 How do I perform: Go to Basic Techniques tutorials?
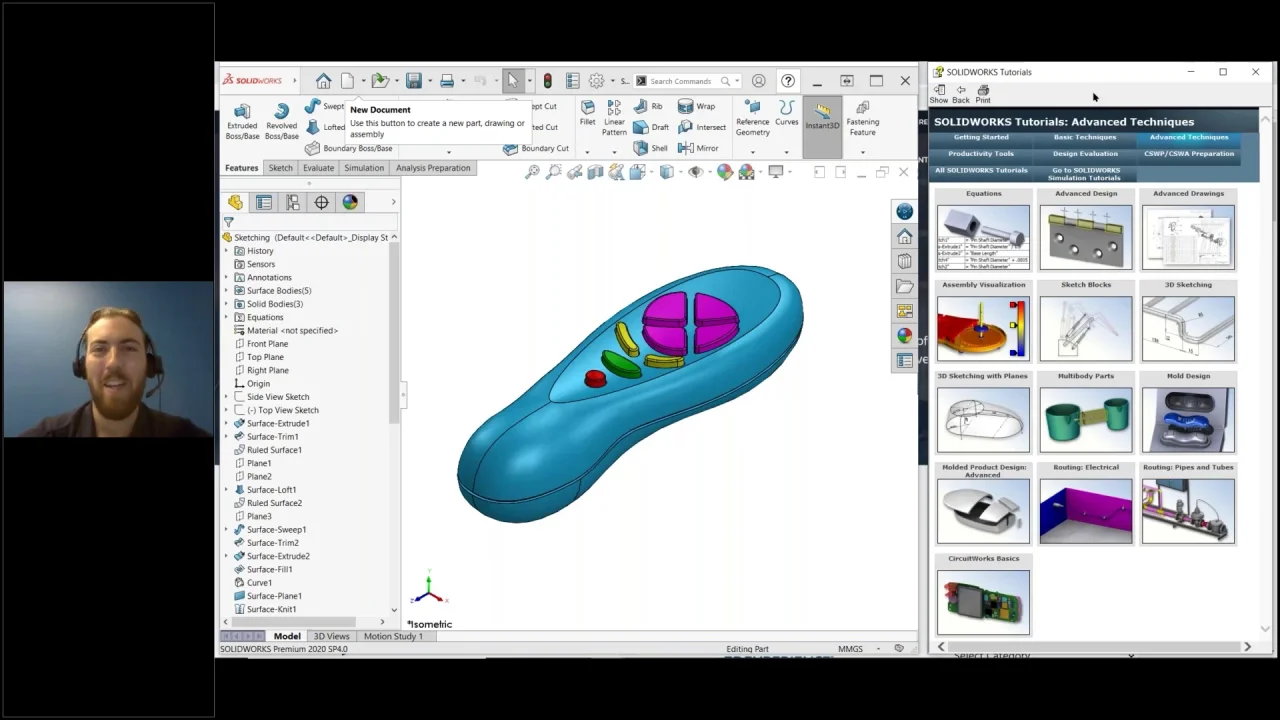(x=1085, y=137)
